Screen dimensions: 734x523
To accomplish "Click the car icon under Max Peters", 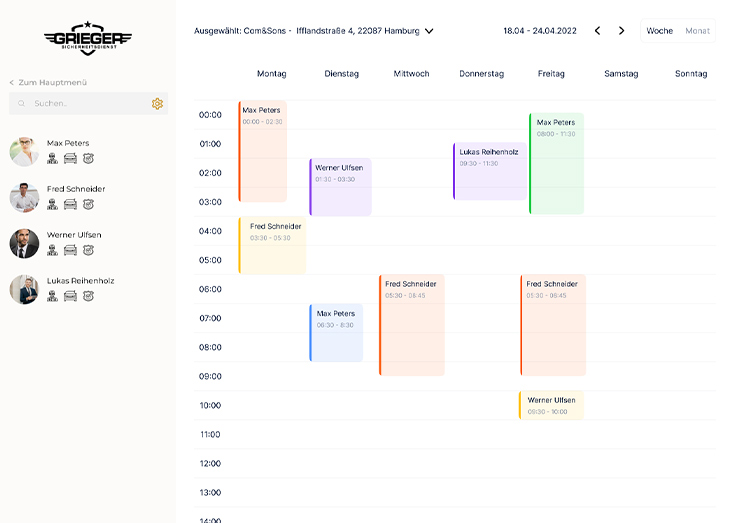I will coord(70,158).
